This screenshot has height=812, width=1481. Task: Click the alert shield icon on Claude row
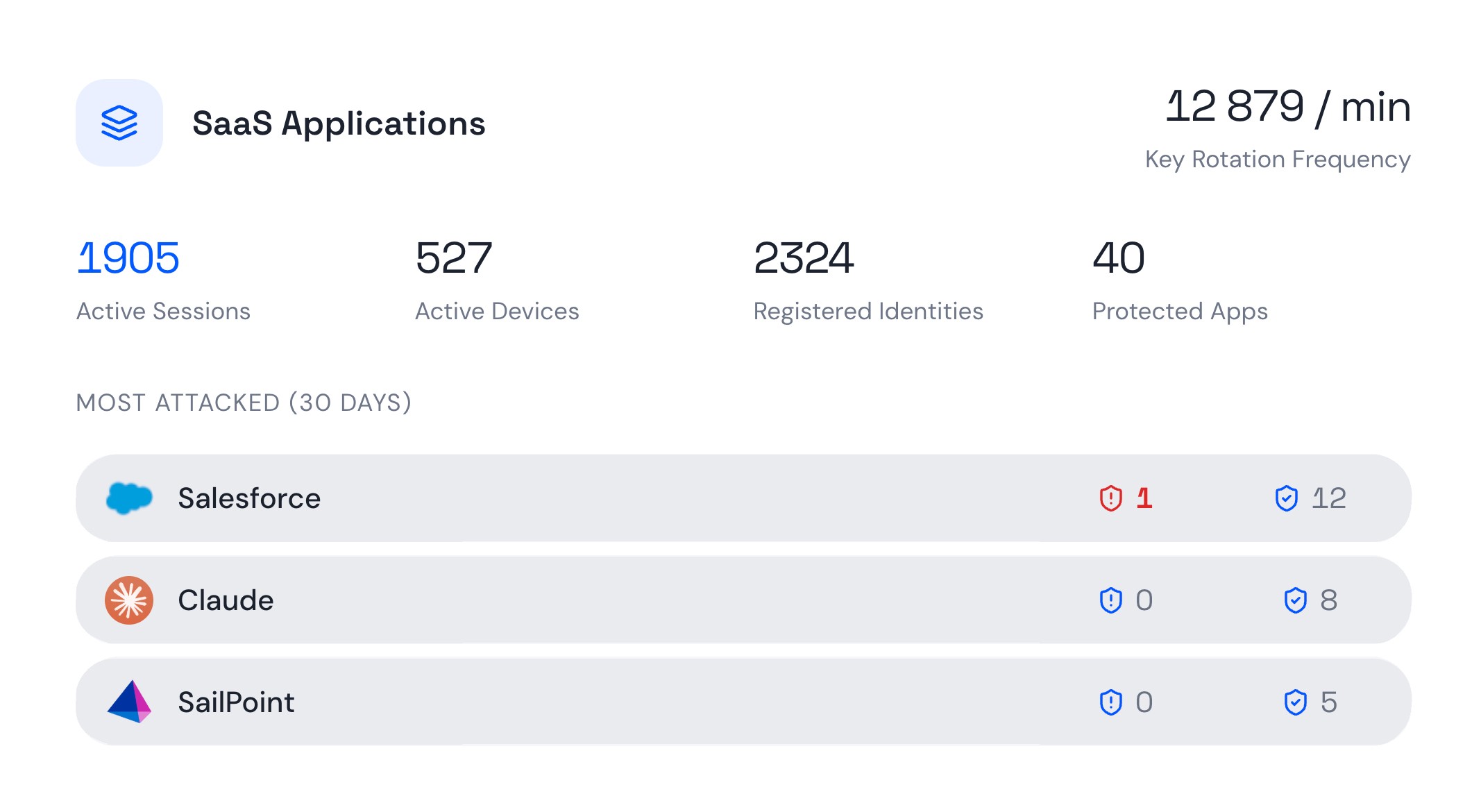(x=1110, y=600)
